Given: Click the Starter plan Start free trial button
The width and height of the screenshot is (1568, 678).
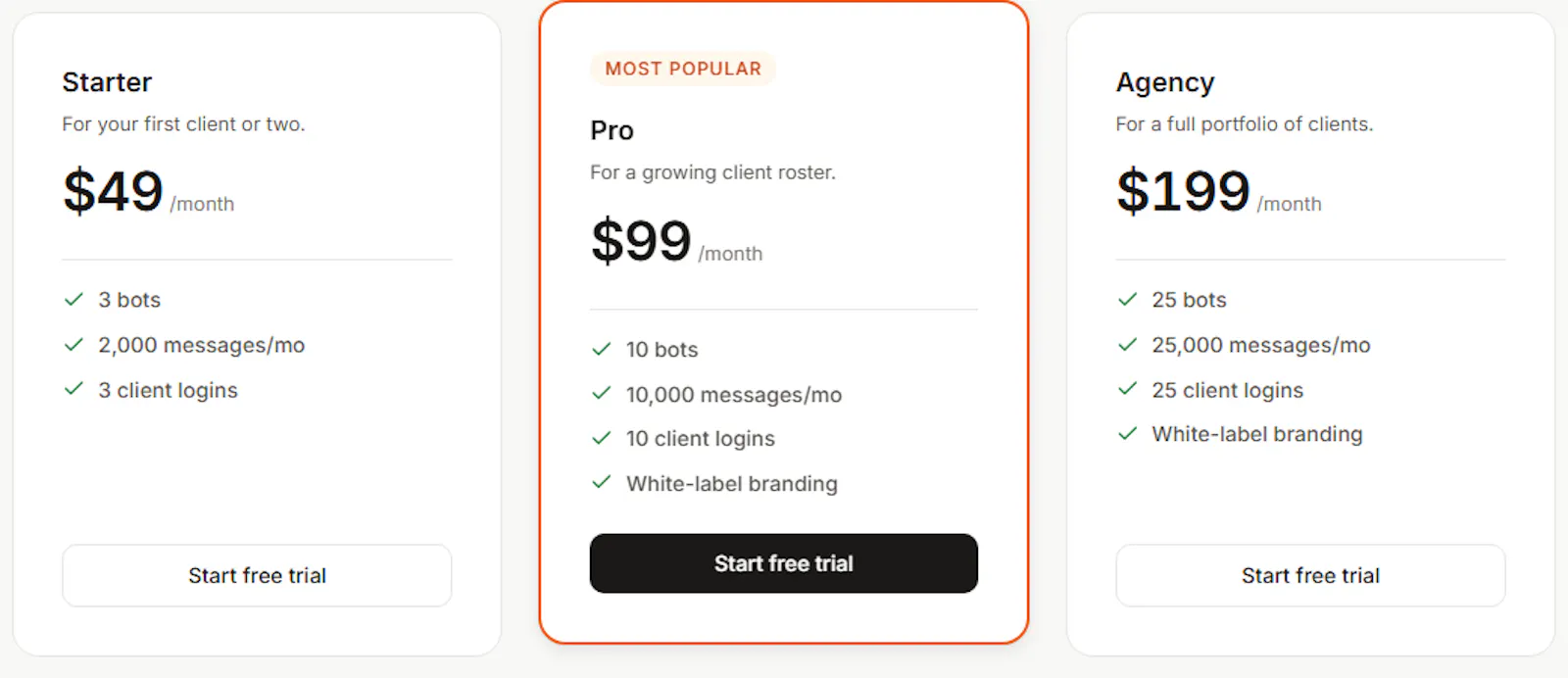Looking at the screenshot, I should [x=257, y=575].
